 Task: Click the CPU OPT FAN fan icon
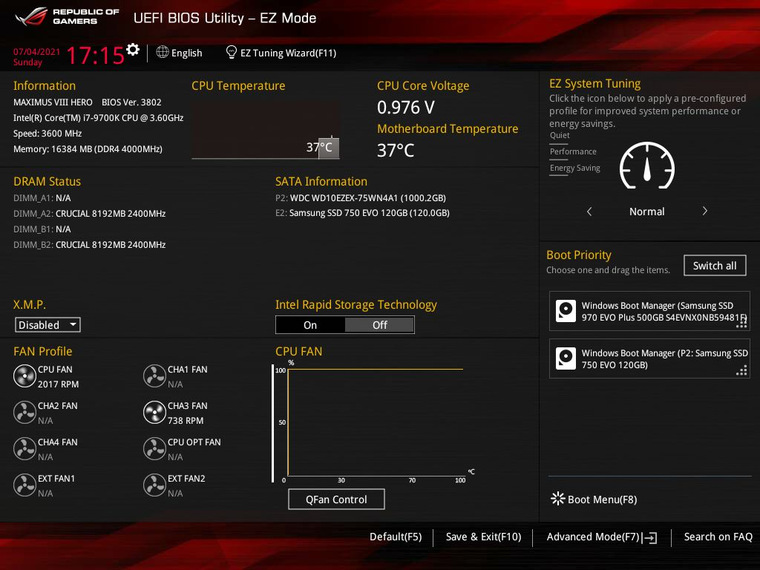tap(155, 449)
